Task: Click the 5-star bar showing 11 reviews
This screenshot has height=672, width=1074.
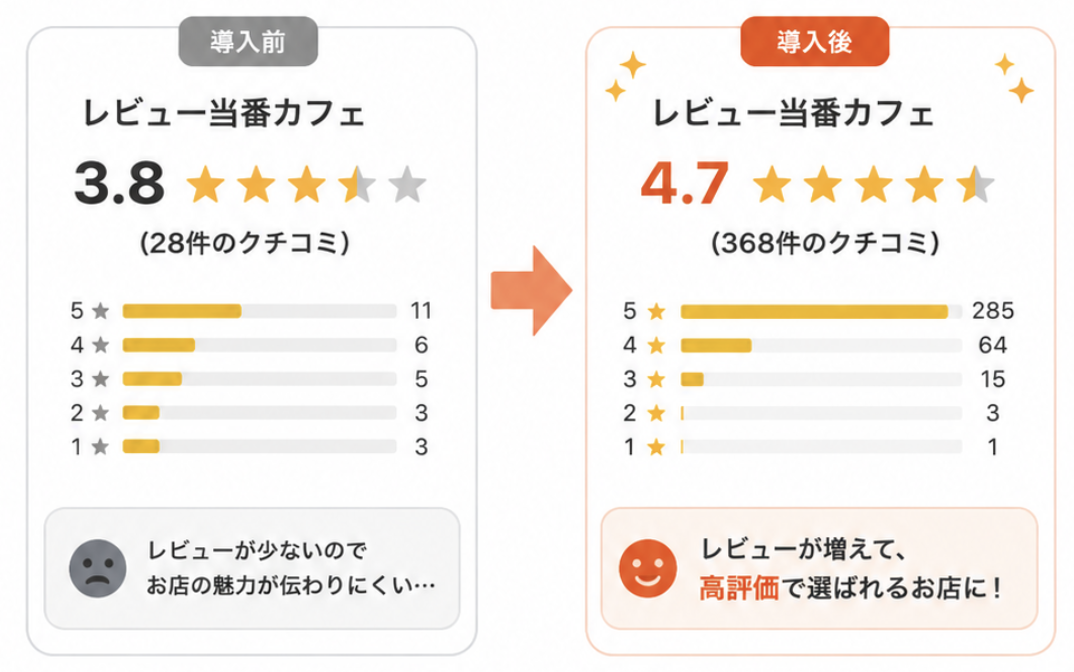Action: 260,311
